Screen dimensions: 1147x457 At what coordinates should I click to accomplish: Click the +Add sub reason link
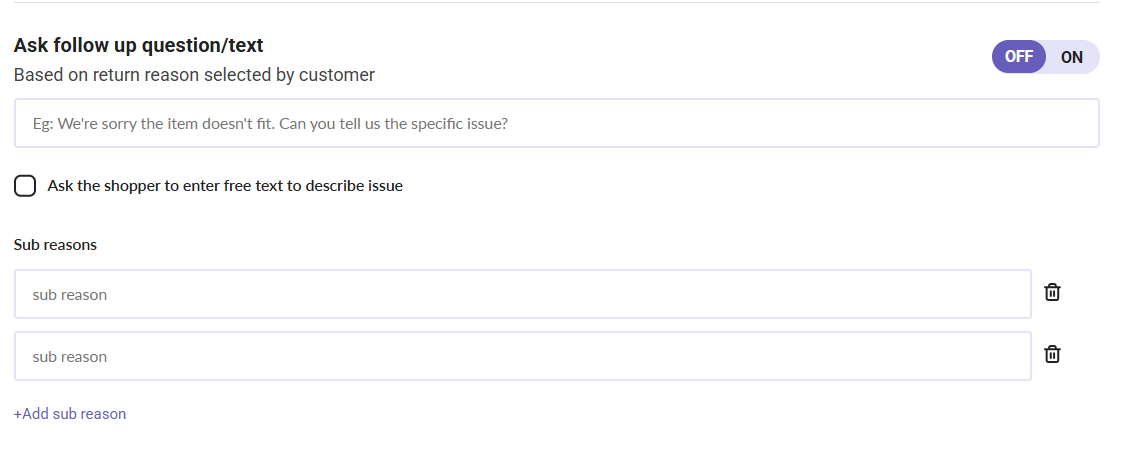[70, 414]
